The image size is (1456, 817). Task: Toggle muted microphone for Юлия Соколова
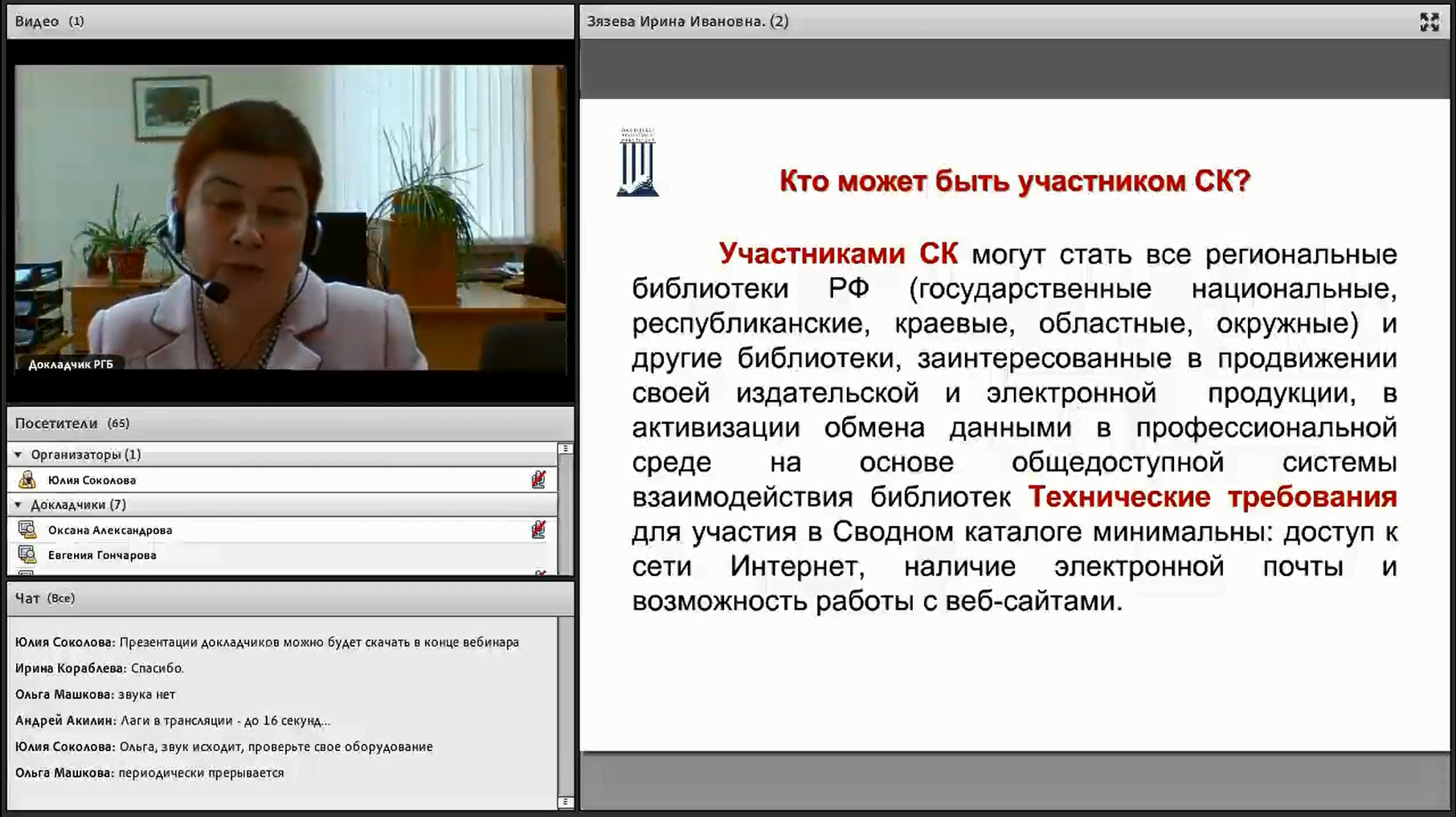pos(538,480)
